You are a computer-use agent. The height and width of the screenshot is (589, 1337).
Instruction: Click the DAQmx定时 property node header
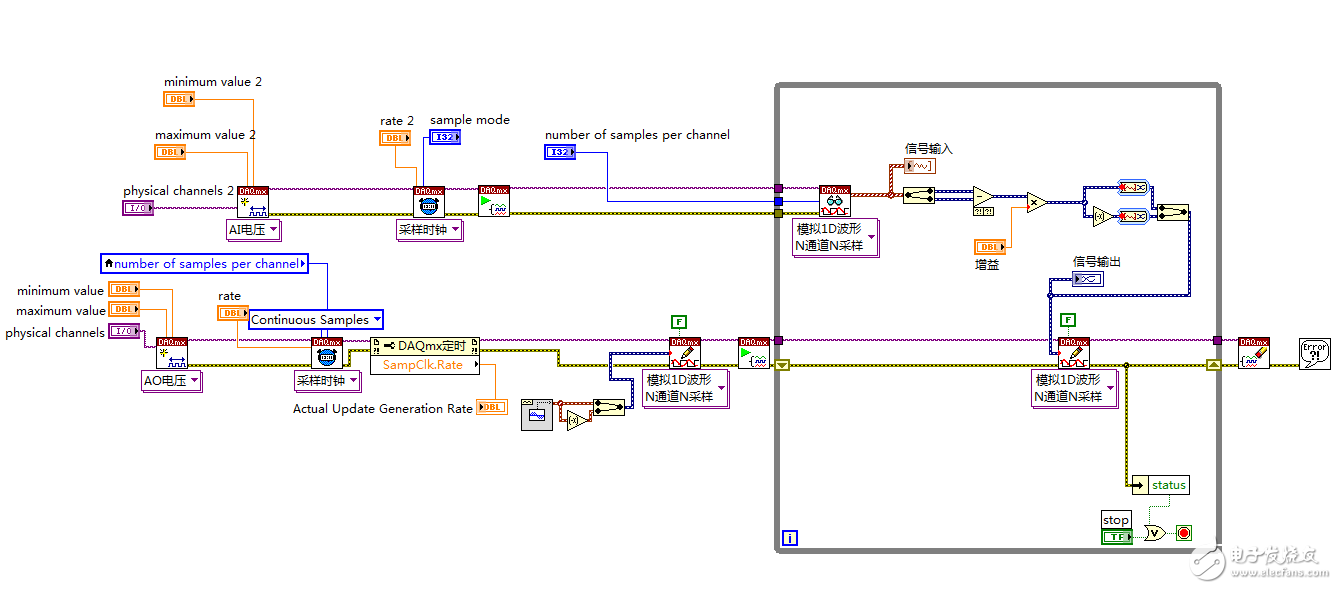point(425,346)
